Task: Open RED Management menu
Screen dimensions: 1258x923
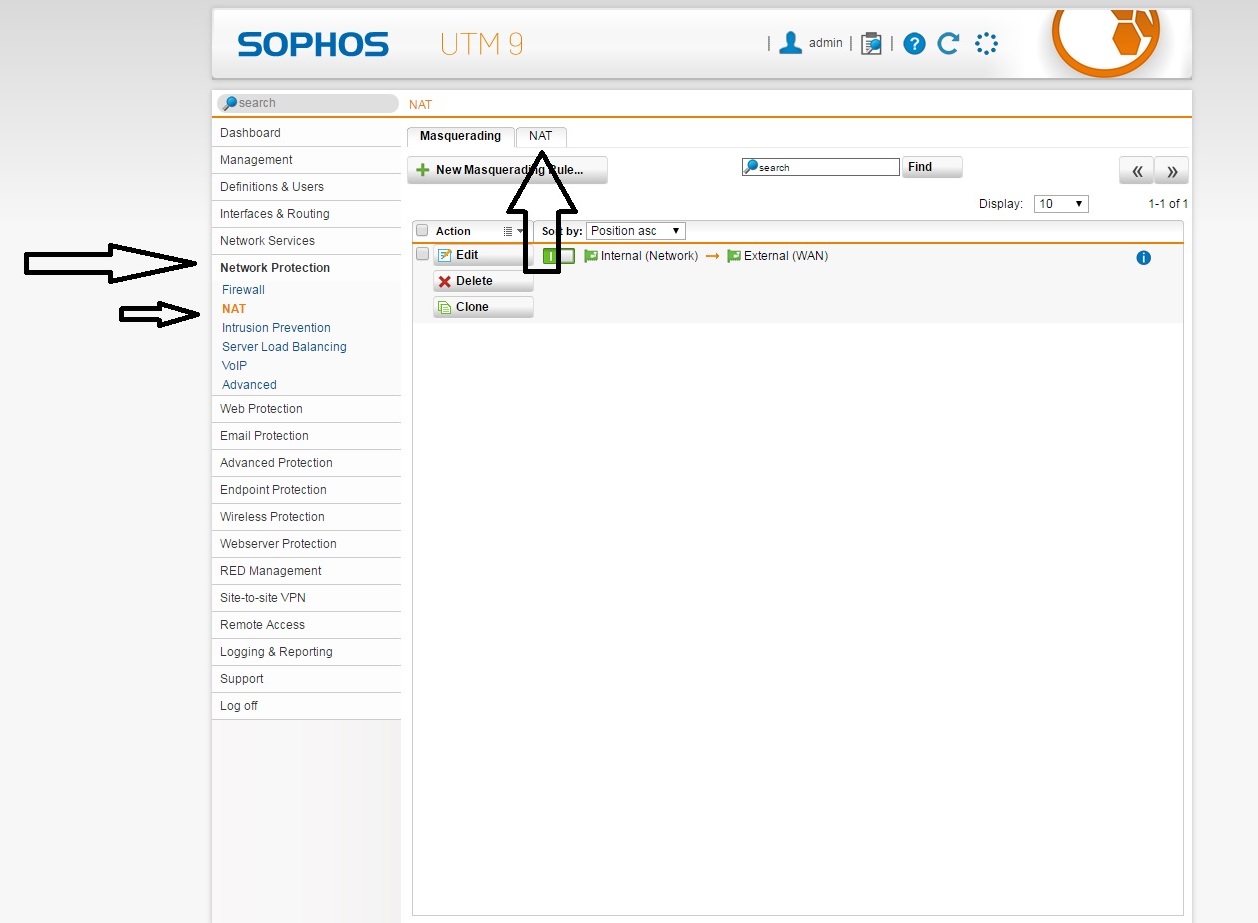Action: pos(306,571)
